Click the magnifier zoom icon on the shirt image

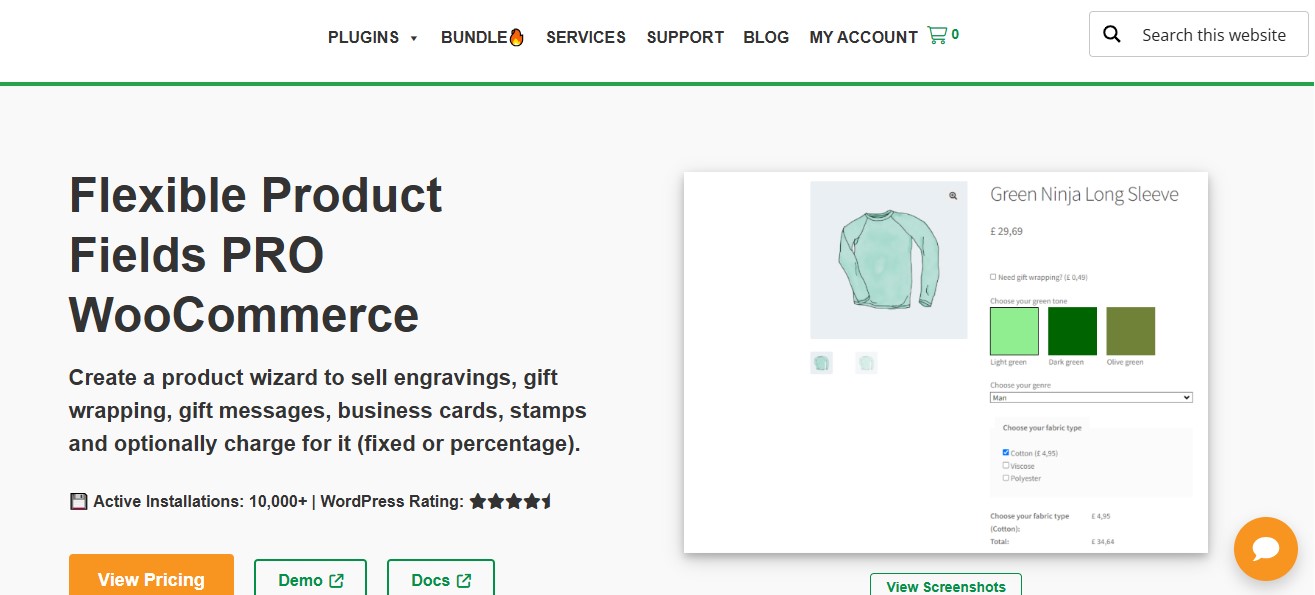coord(952,196)
